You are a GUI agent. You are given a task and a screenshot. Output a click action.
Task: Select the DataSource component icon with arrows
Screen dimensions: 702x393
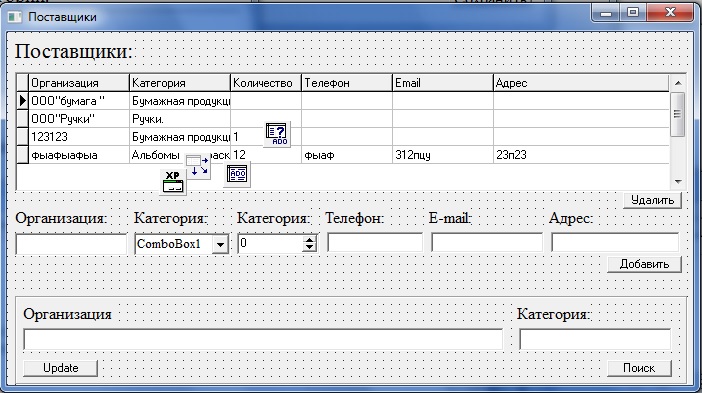click(x=197, y=166)
